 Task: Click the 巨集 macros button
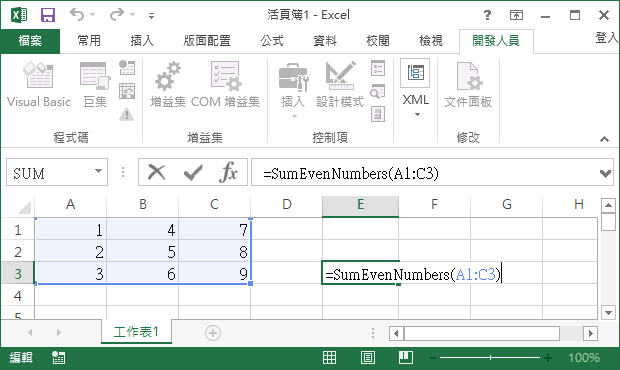(x=95, y=84)
